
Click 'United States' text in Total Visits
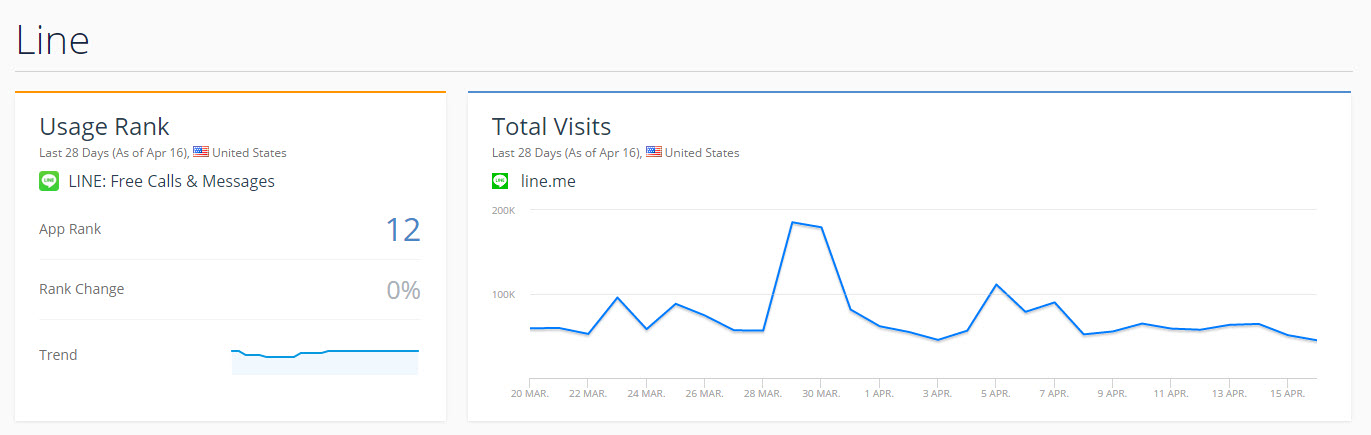(x=702, y=153)
